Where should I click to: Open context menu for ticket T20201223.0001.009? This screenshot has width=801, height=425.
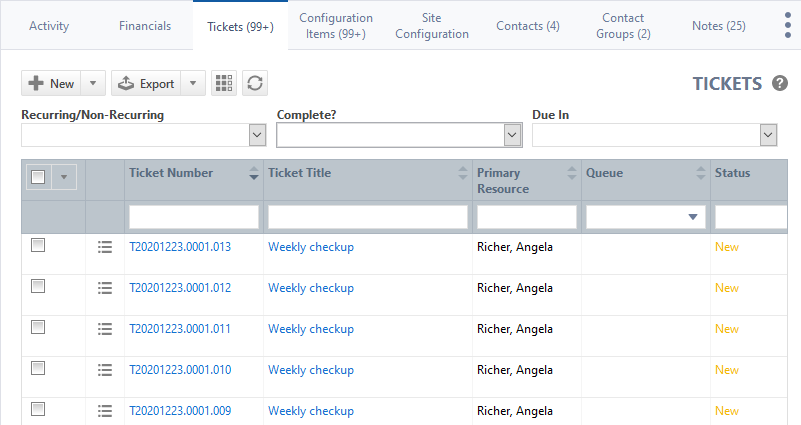105,411
